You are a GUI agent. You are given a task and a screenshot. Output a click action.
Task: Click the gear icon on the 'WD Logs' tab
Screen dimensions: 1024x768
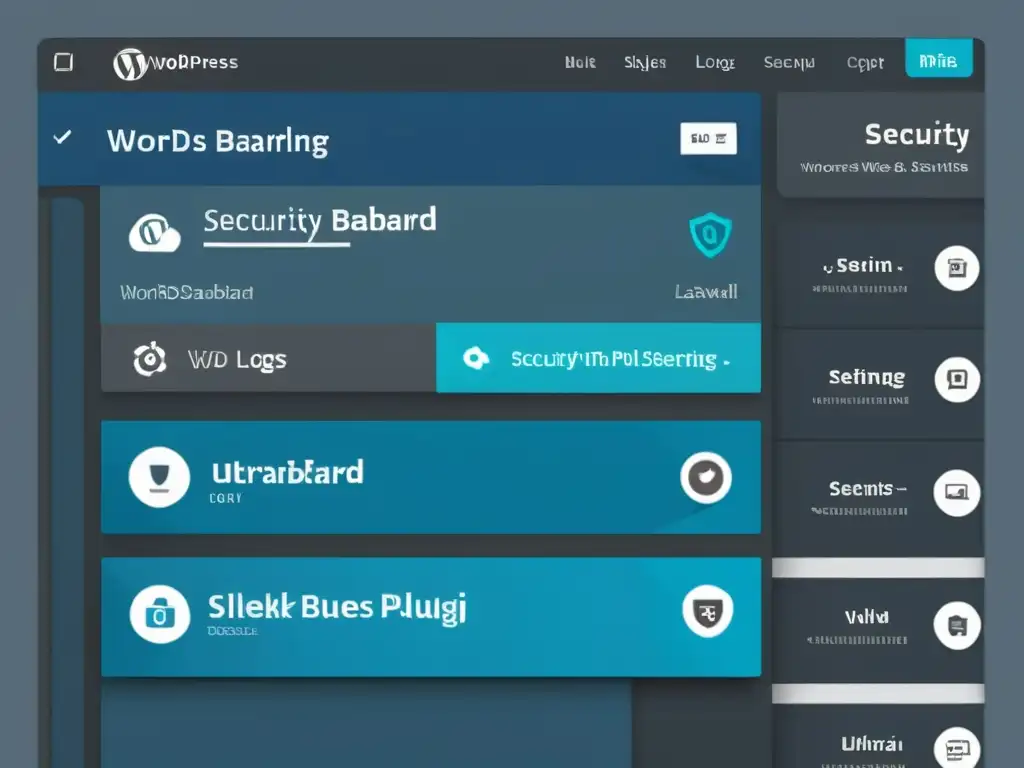[150, 359]
